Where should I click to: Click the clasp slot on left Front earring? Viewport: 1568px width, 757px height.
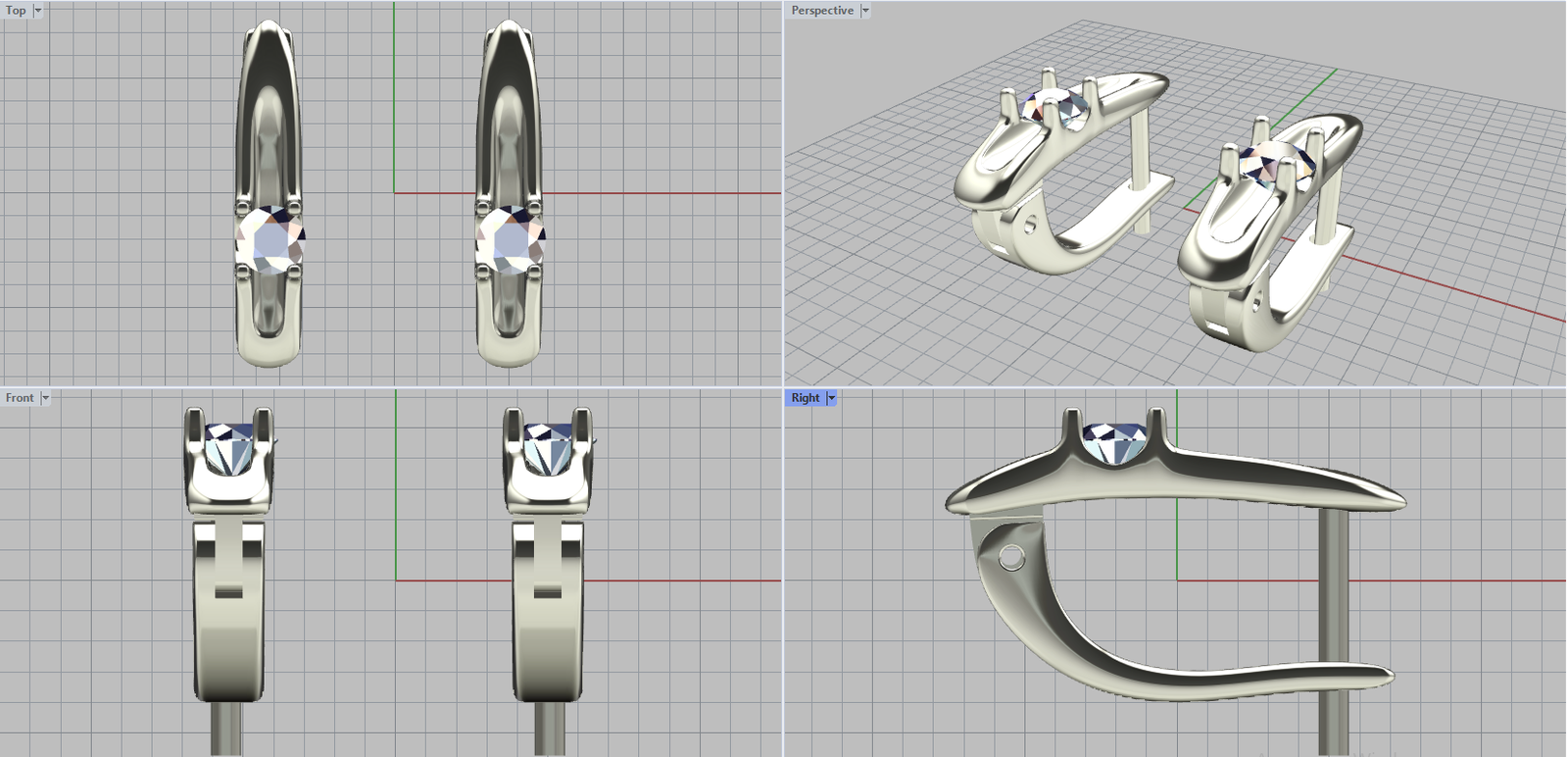click(228, 592)
